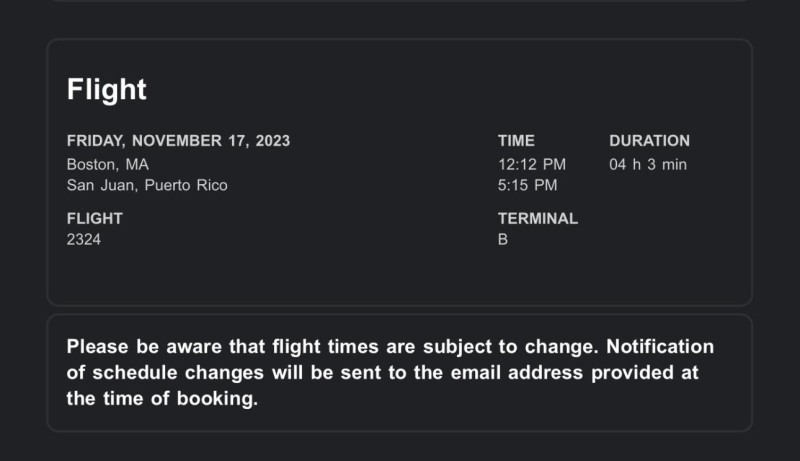This screenshot has width=800, height=461.
Task: Click 'schedule changes' in the notice text
Action: [178, 373]
